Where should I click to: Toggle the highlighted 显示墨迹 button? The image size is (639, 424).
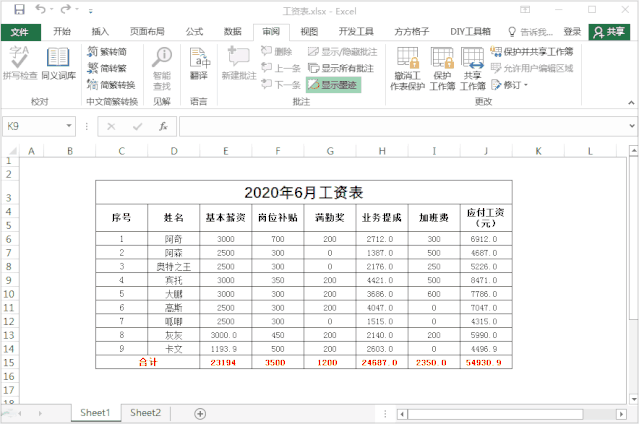[x=333, y=85]
